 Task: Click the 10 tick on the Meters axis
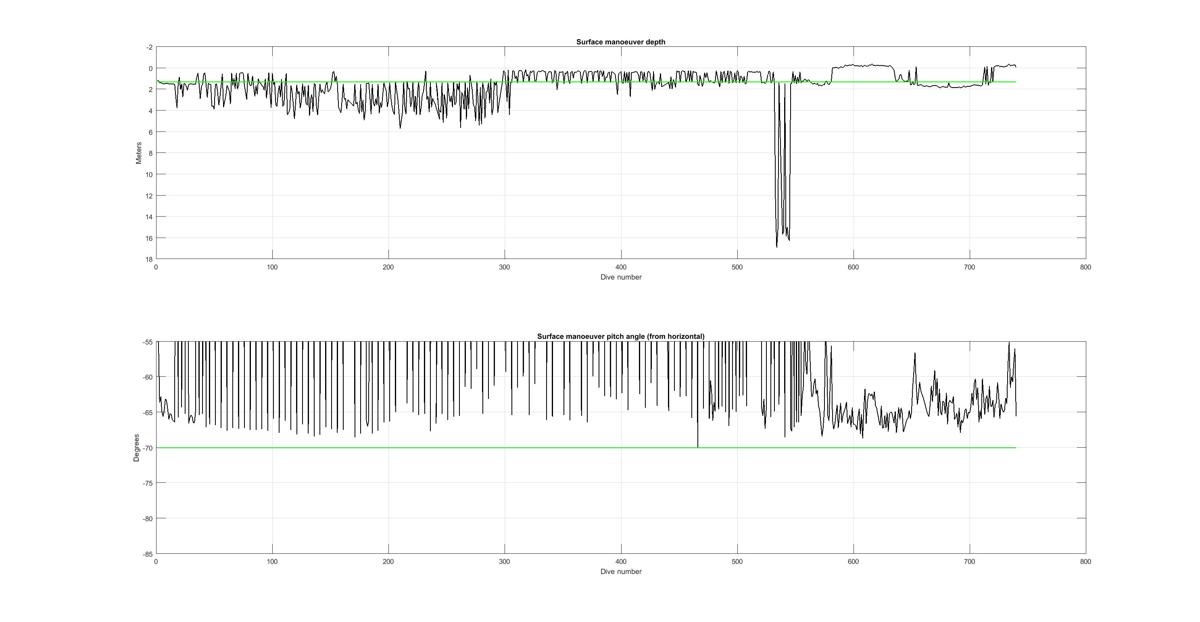pyautogui.click(x=149, y=175)
